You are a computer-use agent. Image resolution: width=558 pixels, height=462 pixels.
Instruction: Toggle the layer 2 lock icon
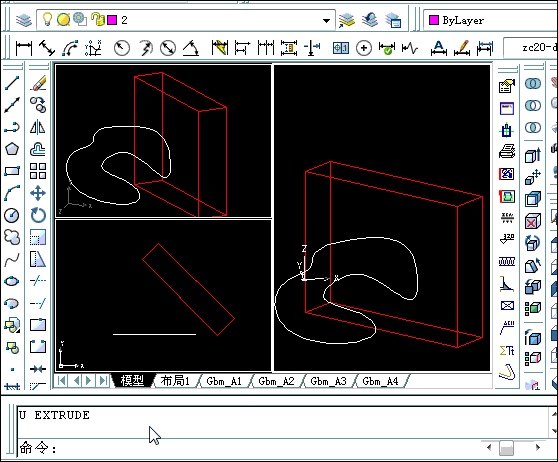click(97, 19)
